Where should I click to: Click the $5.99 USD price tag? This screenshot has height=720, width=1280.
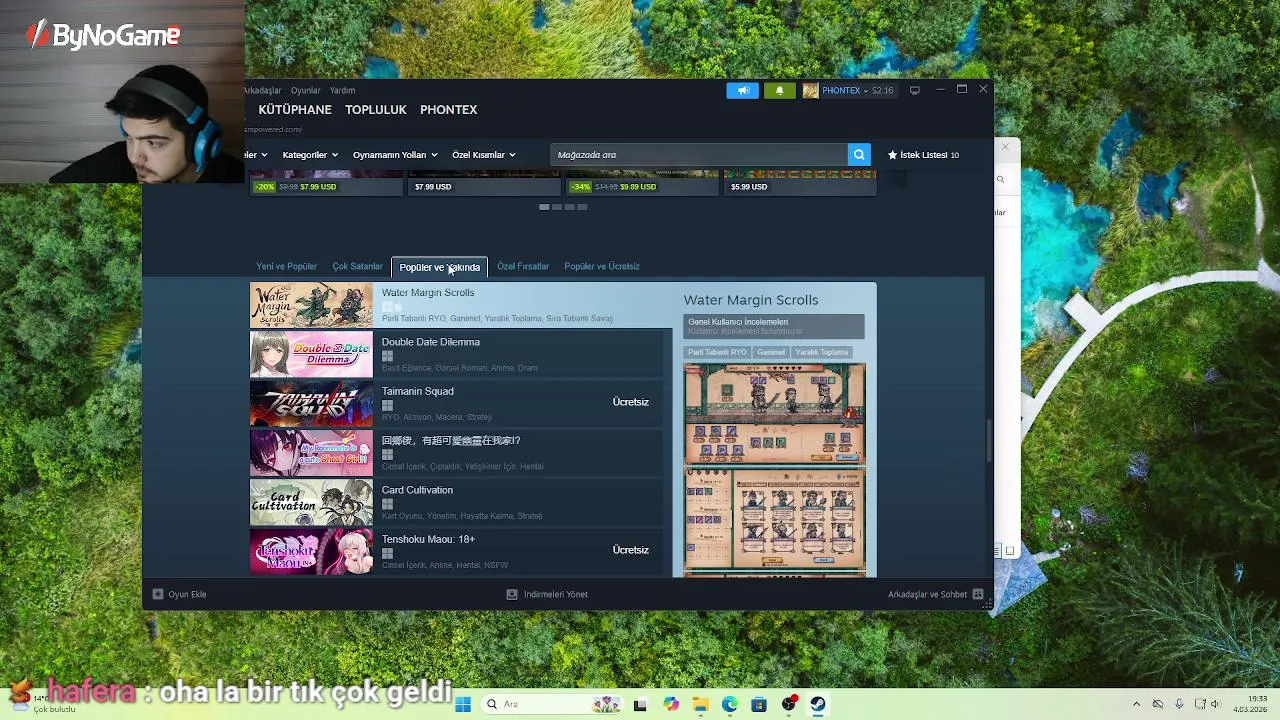[x=749, y=186]
